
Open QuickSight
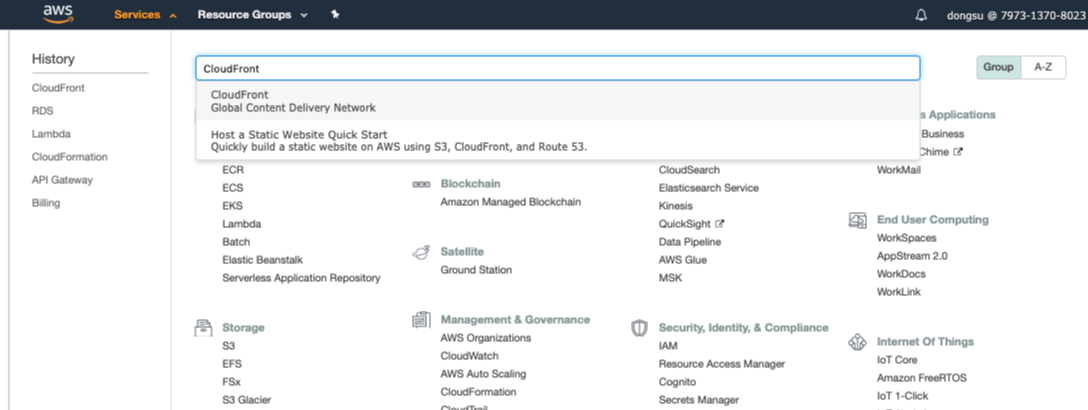[x=685, y=224]
